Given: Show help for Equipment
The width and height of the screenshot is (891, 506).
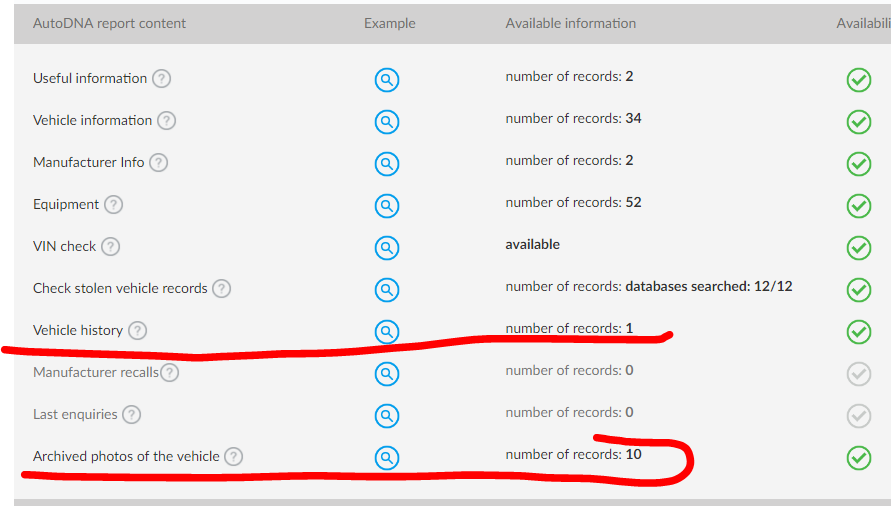Looking at the screenshot, I should click(x=114, y=205).
